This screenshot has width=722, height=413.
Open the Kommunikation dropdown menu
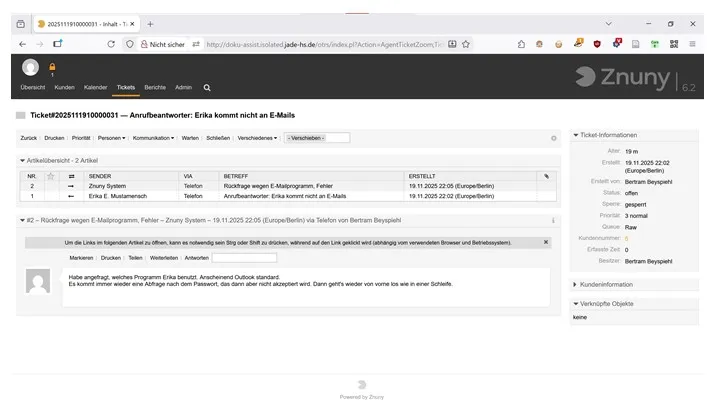(153, 138)
